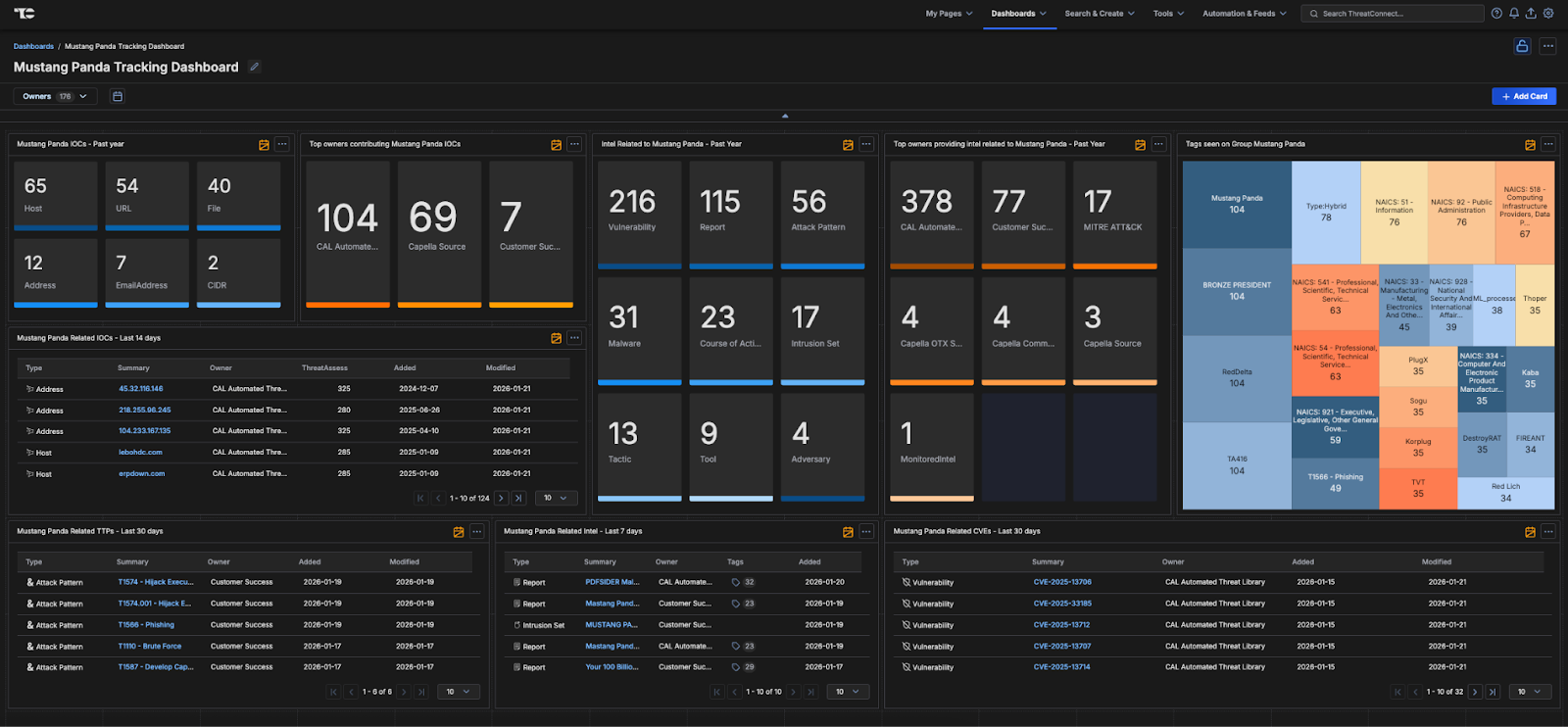
Task: Open CVE-2025-13706 vulnerability link
Action: 1061,582
